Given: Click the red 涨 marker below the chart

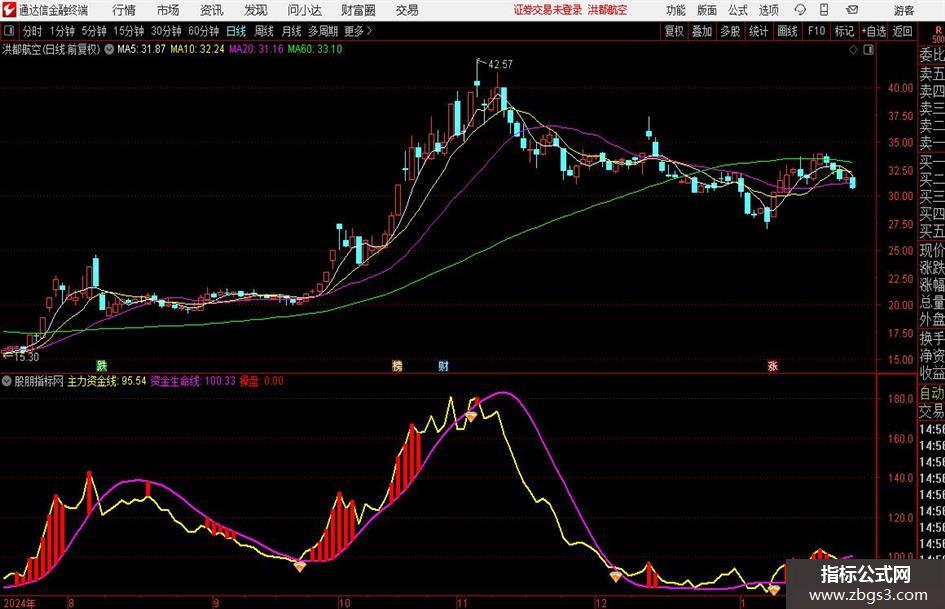Looking at the screenshot, I should 773,365.
